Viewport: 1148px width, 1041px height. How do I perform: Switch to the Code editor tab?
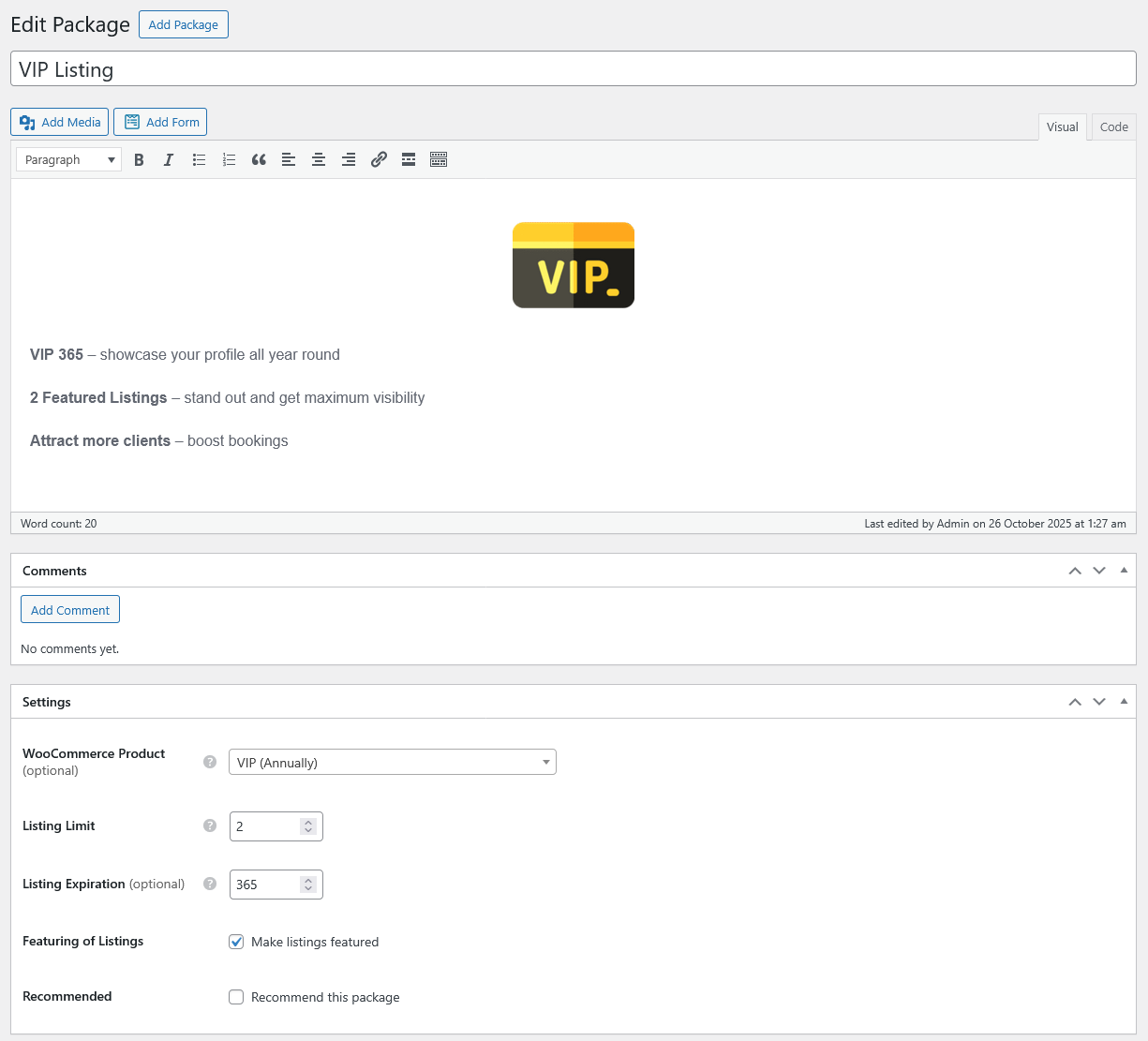(1113, 127)
